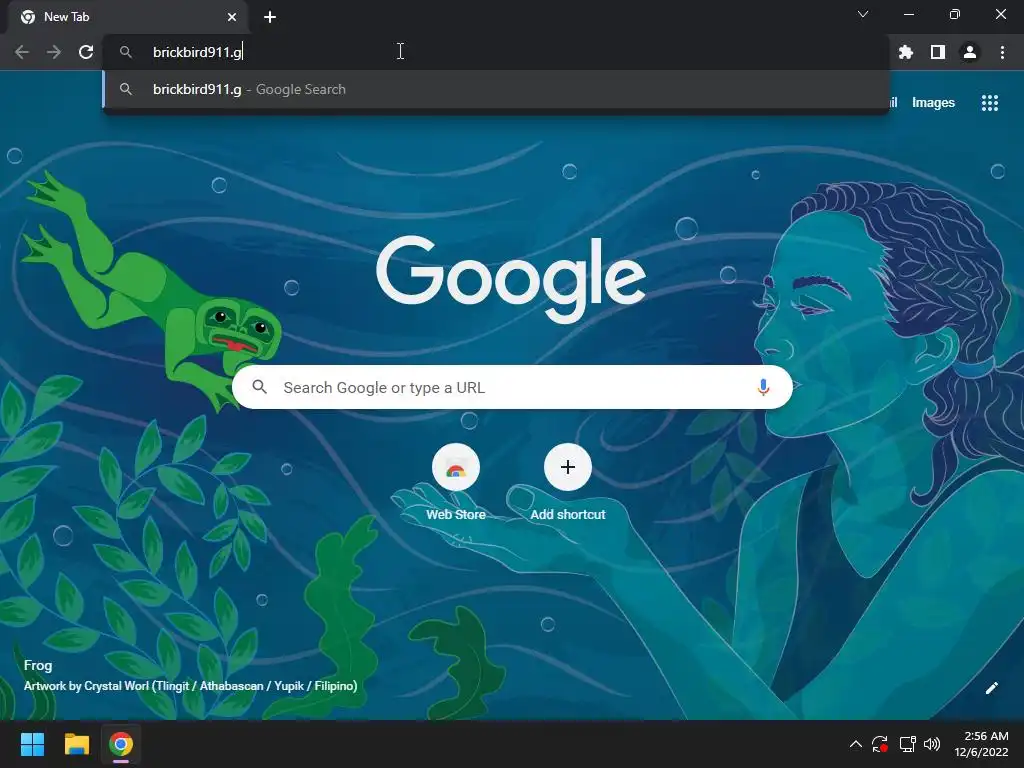Screen dimensions: 1024x768
Task: Close the New Tab tab
Action: point(232,17)
